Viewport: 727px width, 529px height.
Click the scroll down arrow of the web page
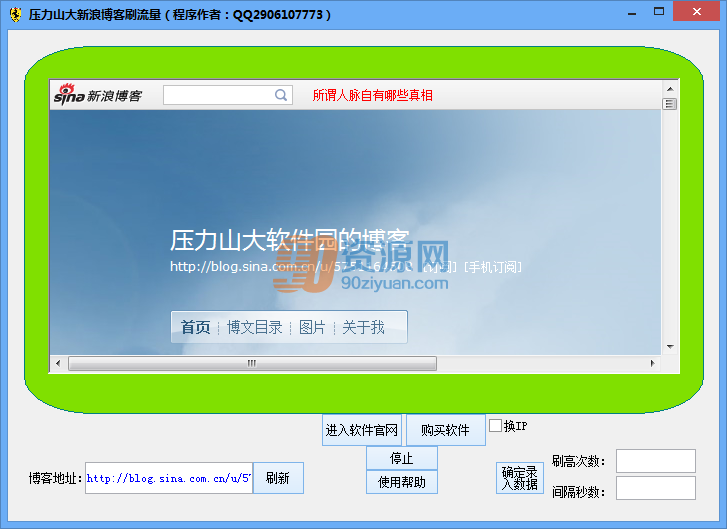coord(670,347)
